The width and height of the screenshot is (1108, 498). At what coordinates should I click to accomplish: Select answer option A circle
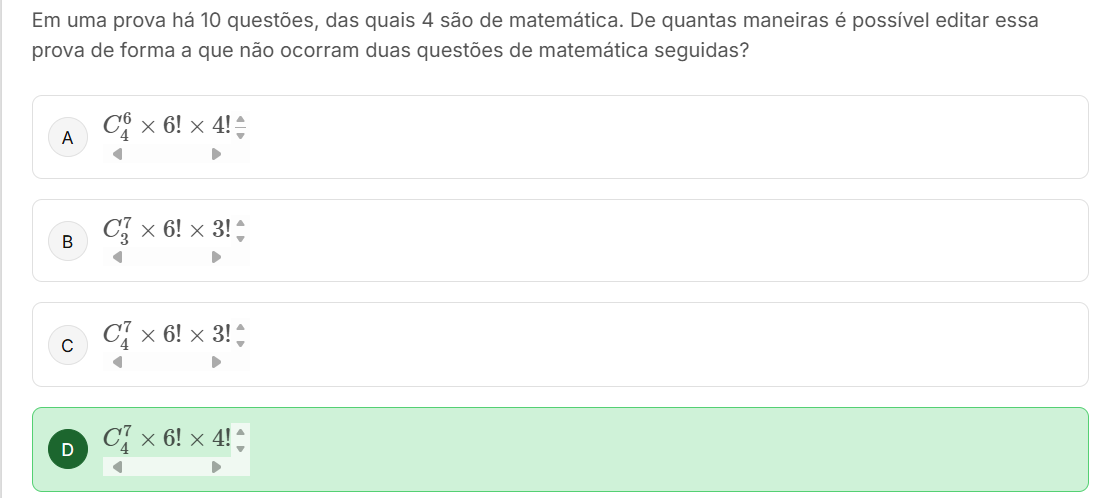(68, 138)
